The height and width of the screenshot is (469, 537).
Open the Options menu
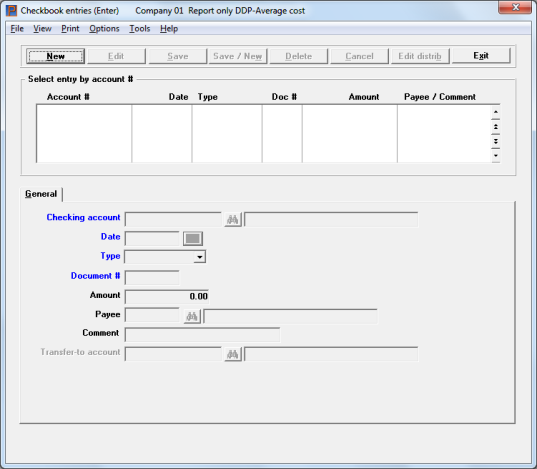[104, 29]
